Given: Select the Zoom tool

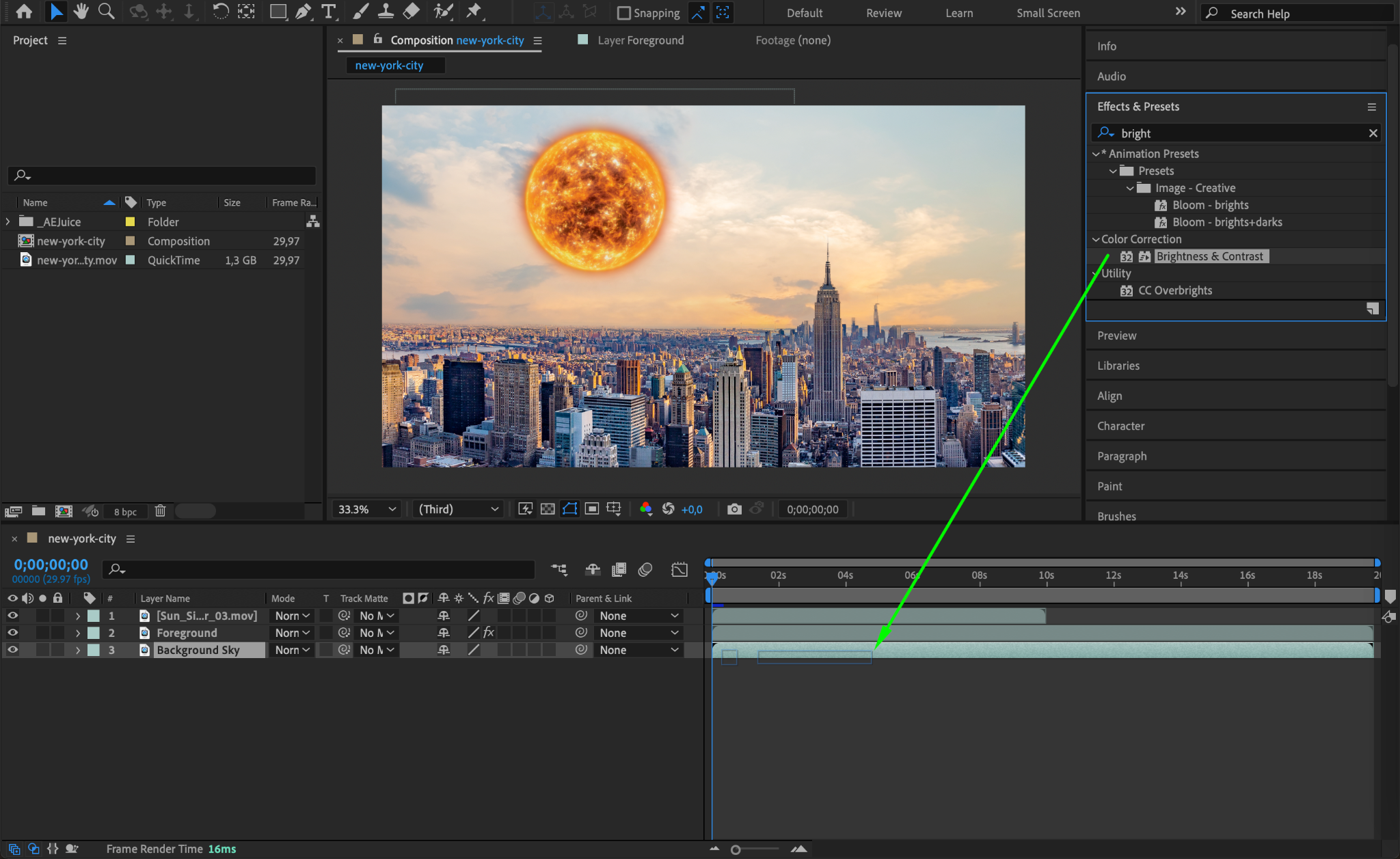Looking at the screenshot, I should (106, 12).
